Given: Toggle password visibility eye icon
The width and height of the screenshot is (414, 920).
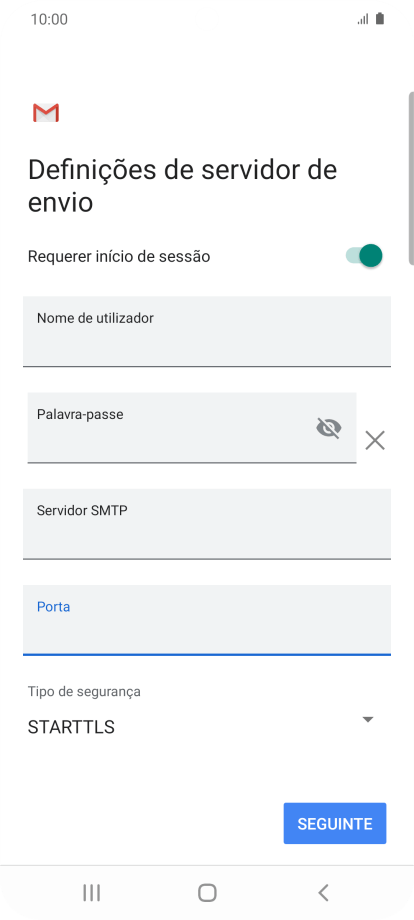Looking at the screenshot, I should click(x=328, y=428).
